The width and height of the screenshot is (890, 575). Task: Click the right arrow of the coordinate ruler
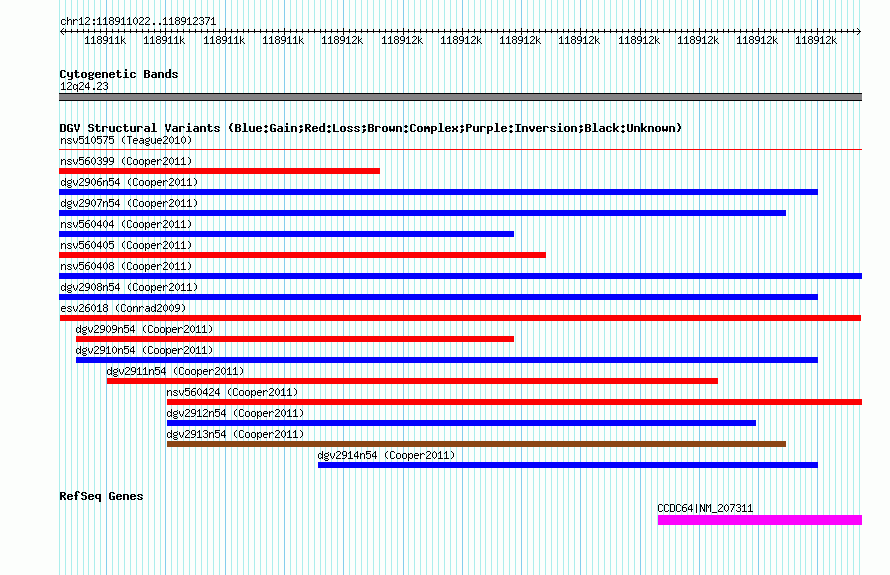coord(859,32)
